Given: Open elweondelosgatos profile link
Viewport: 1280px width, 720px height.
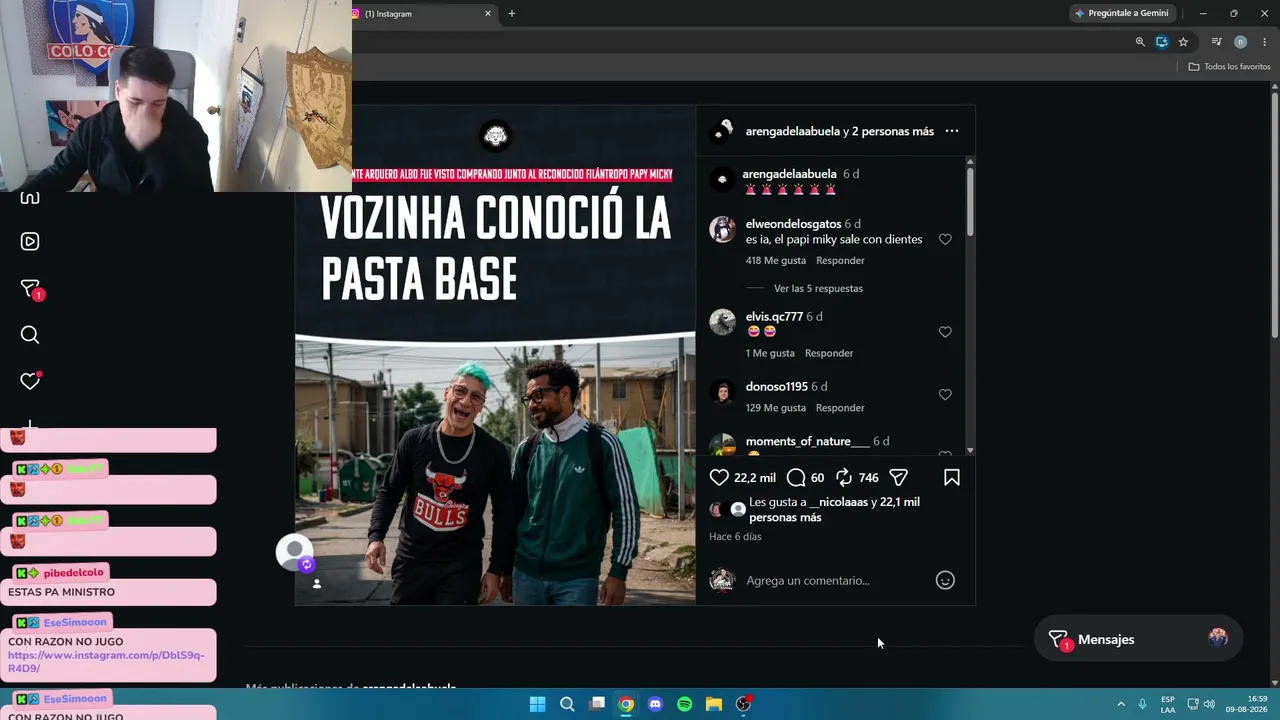Looking at the screenshot, I should pyautogui.click(x=793, y=224).
